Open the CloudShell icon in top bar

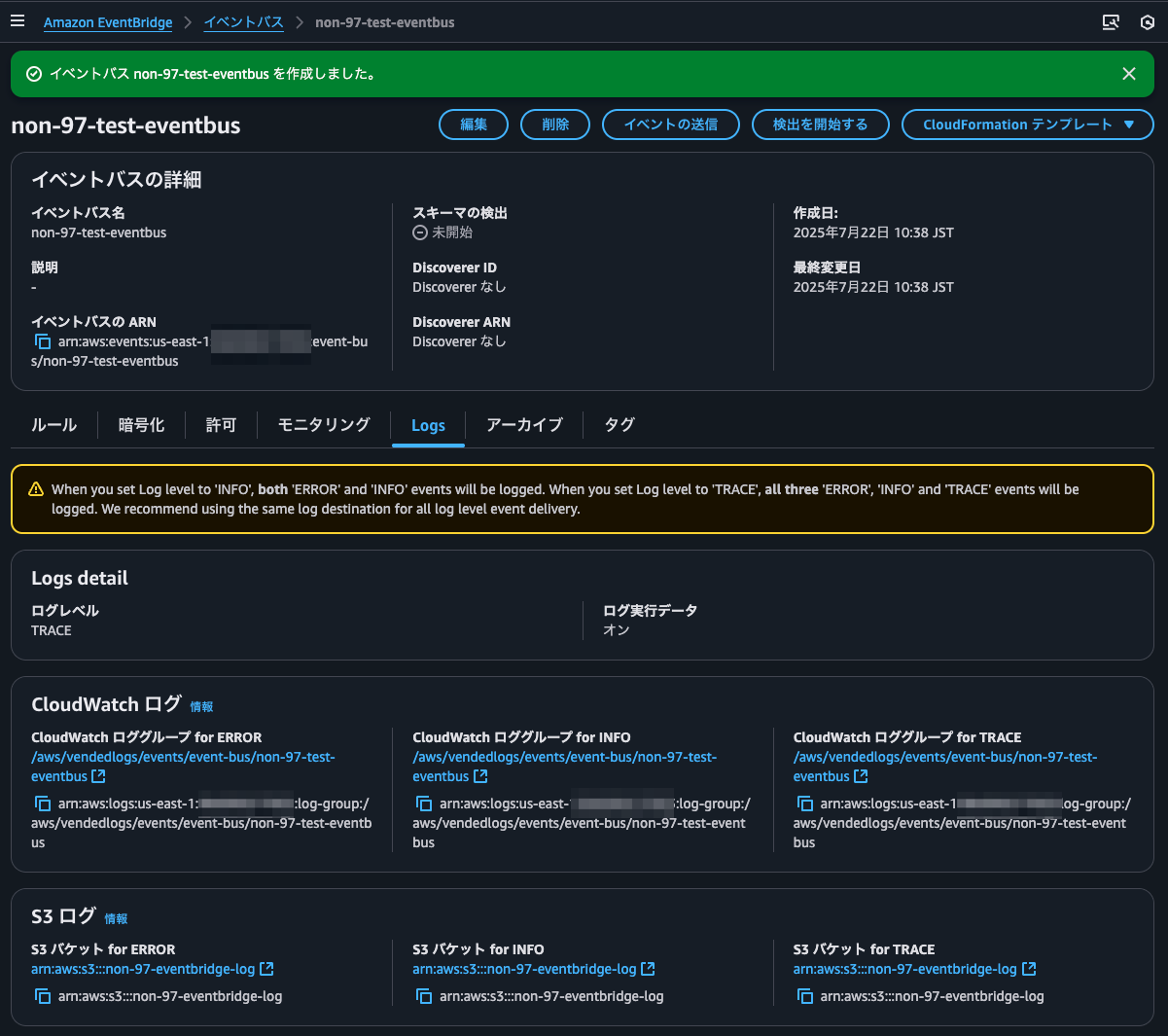click(x=1111, y=22)
